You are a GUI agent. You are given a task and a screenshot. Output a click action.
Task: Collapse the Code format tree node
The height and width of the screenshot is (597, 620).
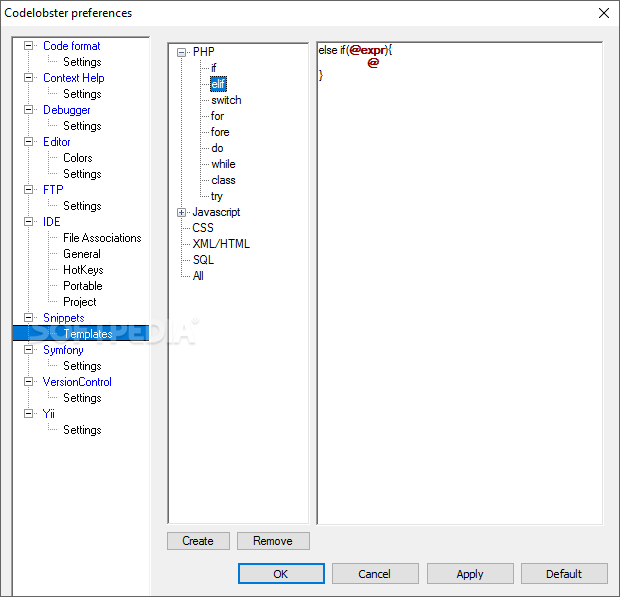[x=28, y=45]
